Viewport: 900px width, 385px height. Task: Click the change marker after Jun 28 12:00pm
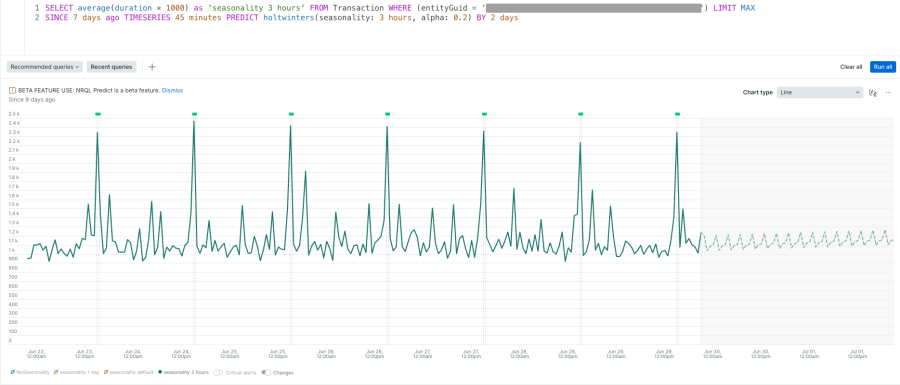pyautogui.click(x=581, y=114)
